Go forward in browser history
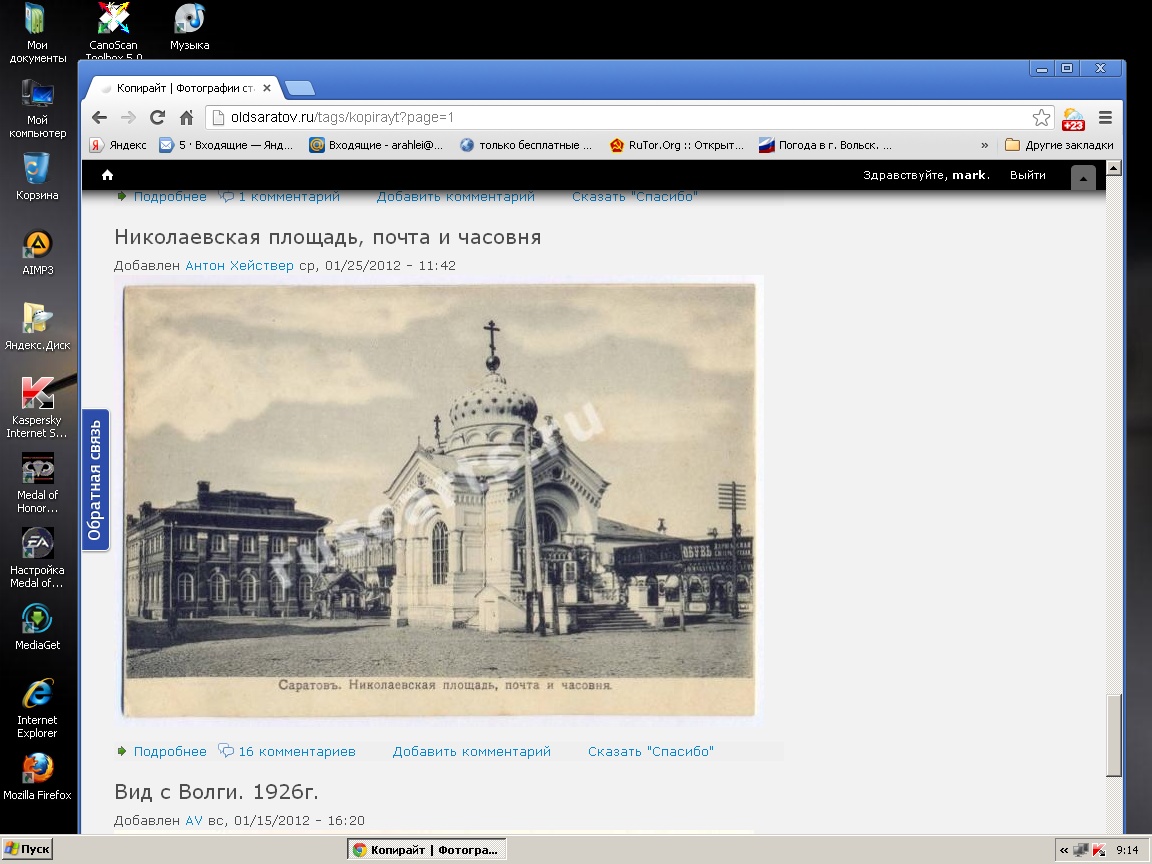 click(129, 118)
